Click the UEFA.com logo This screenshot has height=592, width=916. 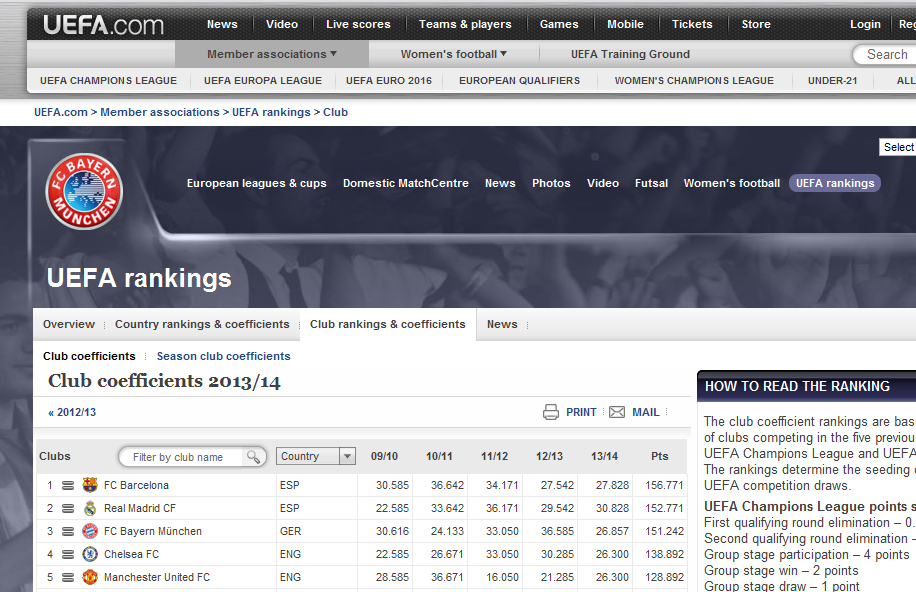103,25
